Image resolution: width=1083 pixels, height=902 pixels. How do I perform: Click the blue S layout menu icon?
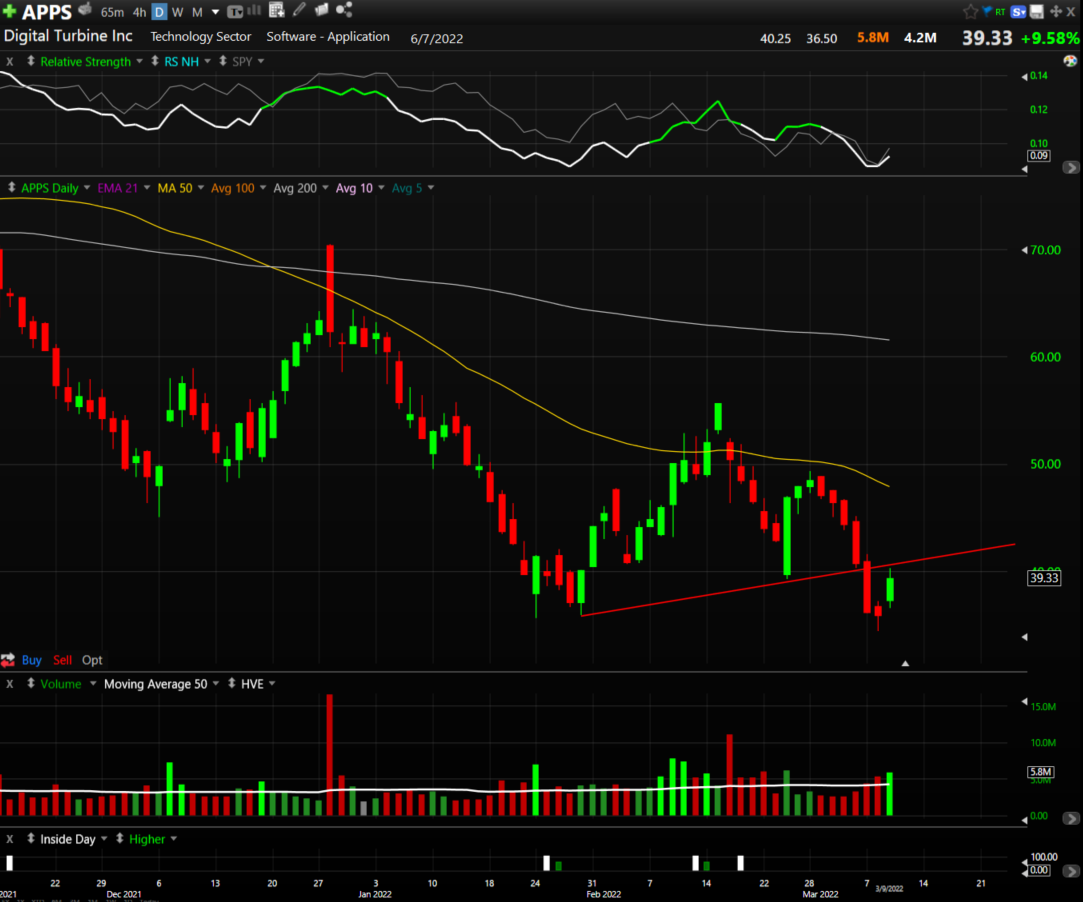(1018, 12)
